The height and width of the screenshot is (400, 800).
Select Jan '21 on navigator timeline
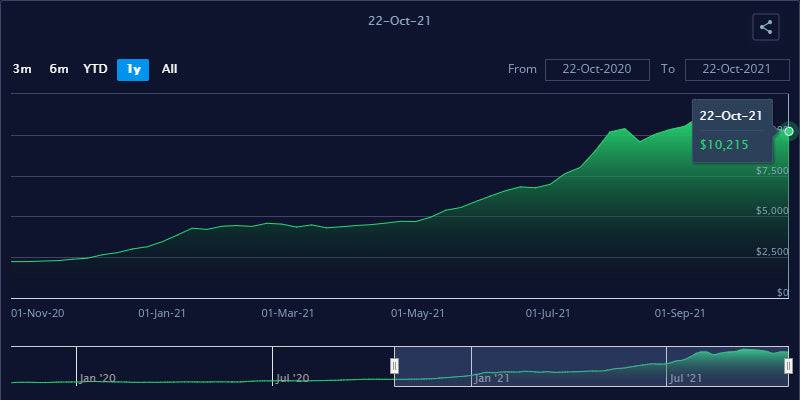point(492,378)
